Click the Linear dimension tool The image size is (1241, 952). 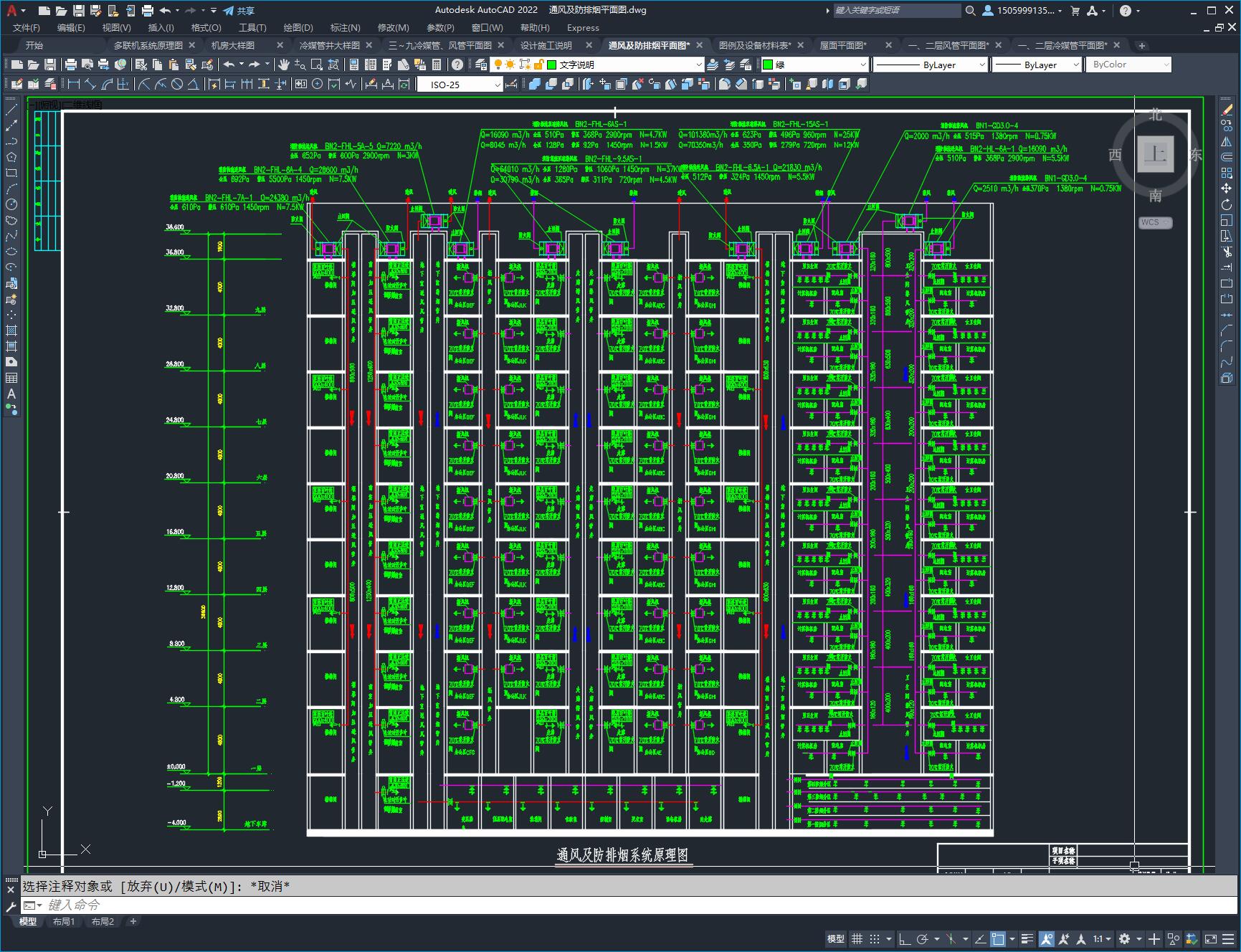pos(74,85)
